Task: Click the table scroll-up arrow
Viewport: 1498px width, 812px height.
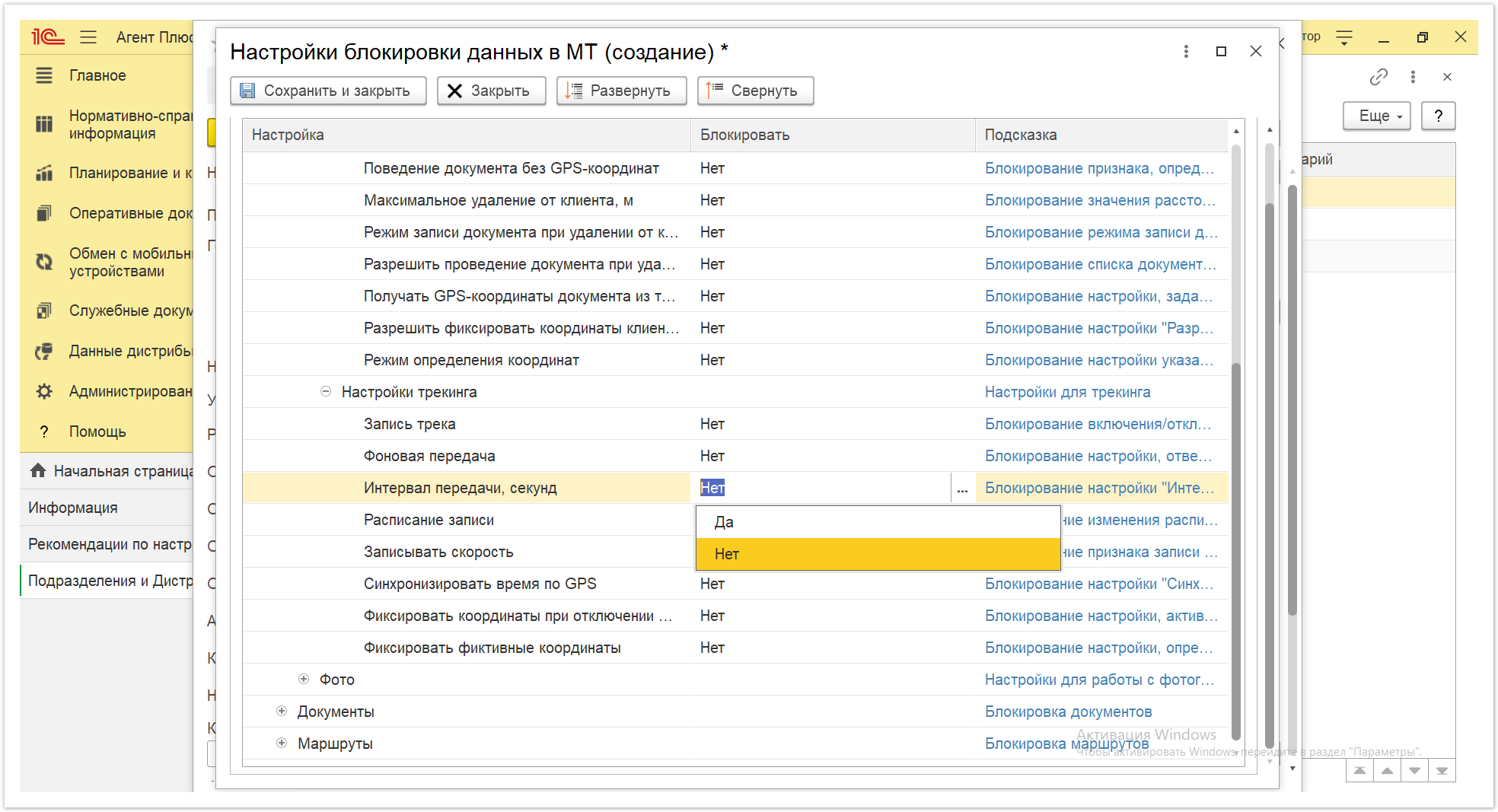Action: coord(1236,132)
